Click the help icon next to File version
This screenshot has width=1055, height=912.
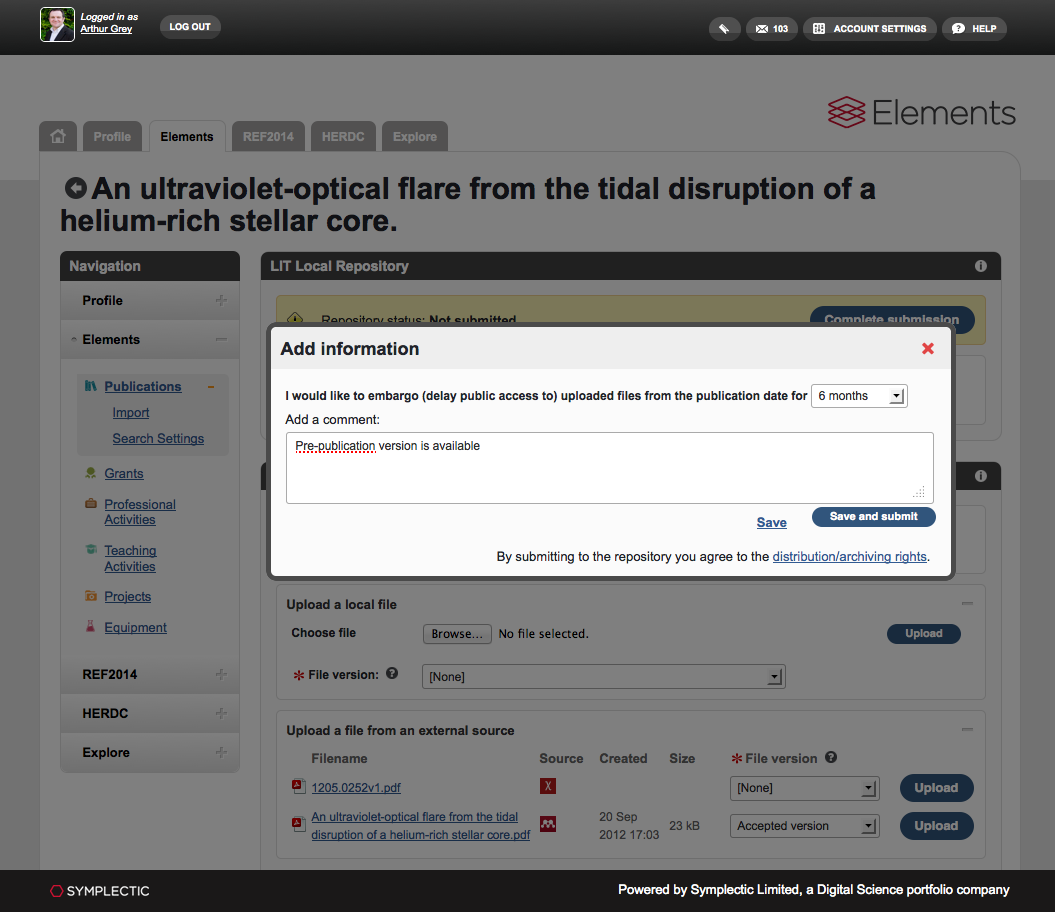[x=392, y=674]
